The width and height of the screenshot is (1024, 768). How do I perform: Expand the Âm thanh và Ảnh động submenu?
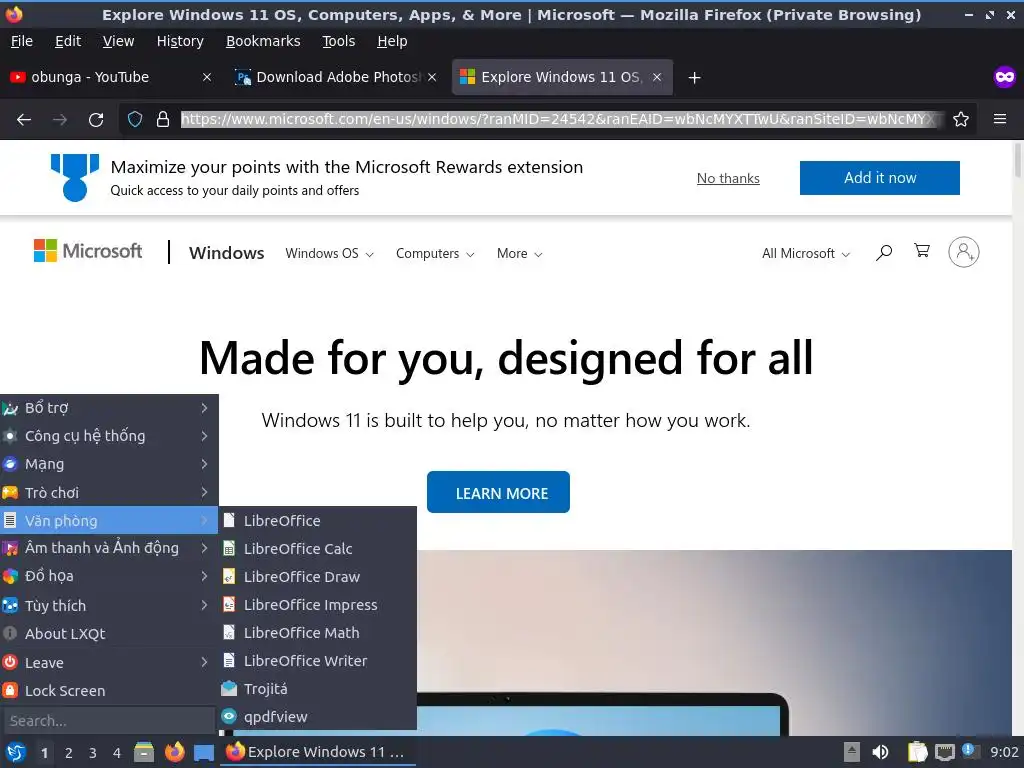point(109,548)
